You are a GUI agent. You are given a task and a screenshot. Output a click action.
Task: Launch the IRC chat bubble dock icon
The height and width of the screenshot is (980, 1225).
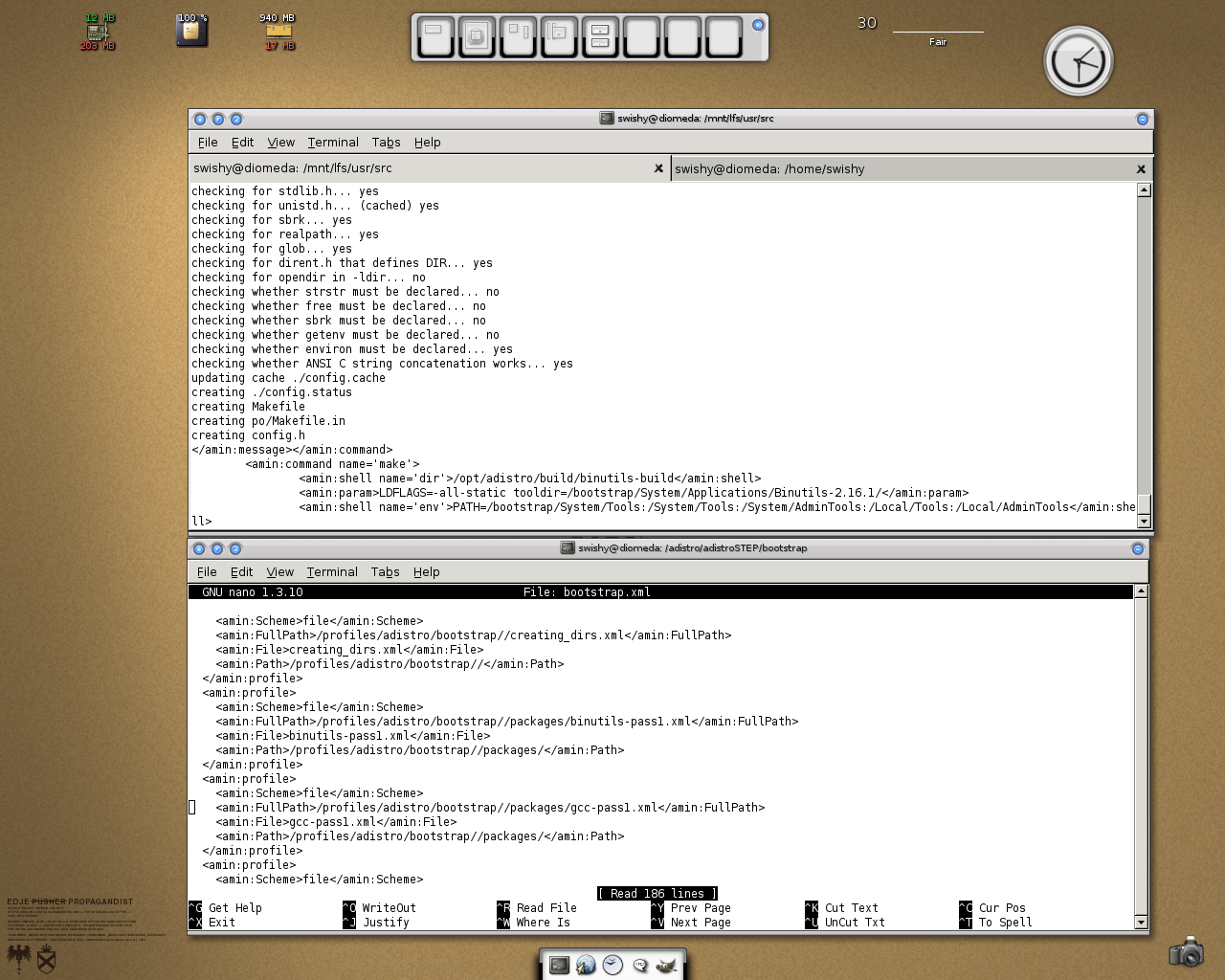(x=640, y=965)
